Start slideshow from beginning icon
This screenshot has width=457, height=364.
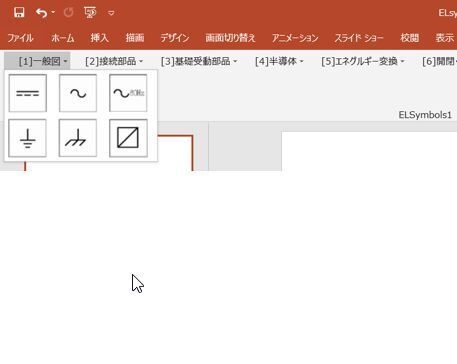pos(90,13)
